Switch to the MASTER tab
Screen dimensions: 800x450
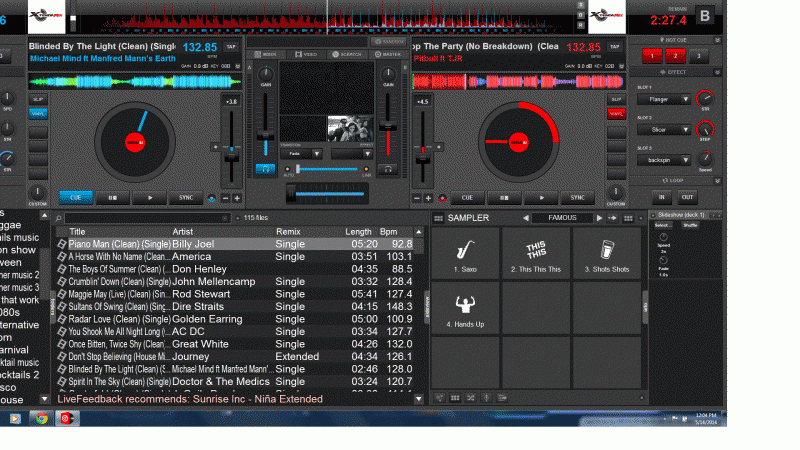pos(388,54)
